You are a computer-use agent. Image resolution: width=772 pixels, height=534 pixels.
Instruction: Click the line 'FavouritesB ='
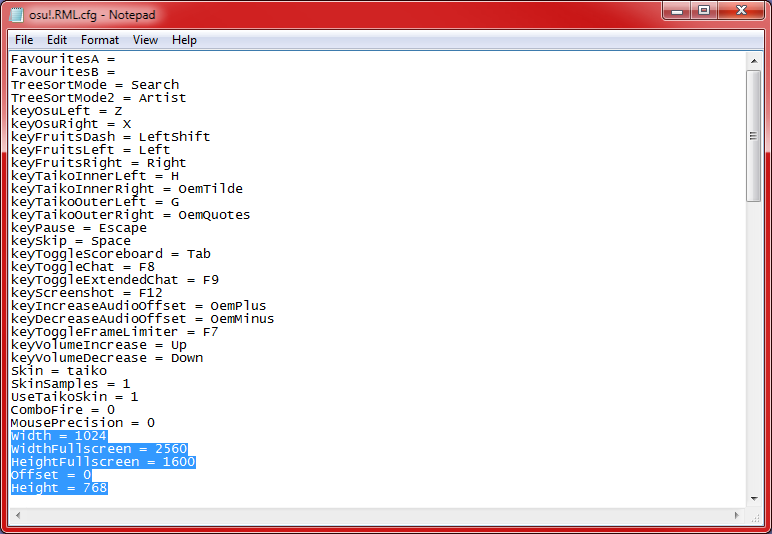(63, 72)
